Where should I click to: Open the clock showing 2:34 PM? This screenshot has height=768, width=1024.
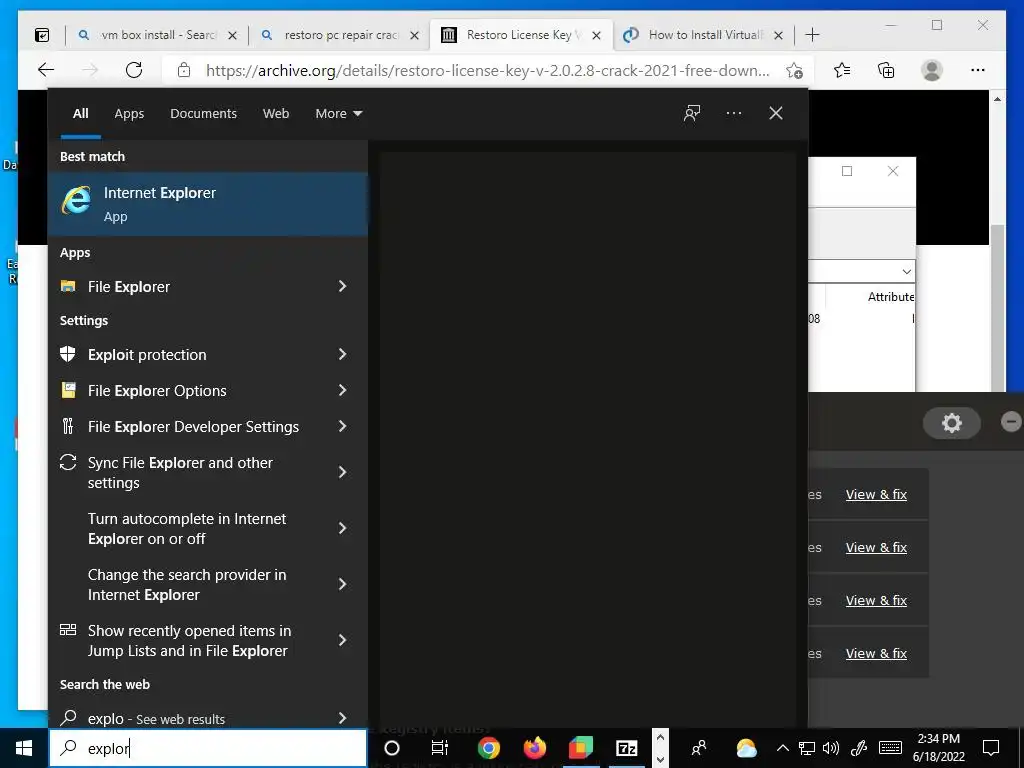938,748
